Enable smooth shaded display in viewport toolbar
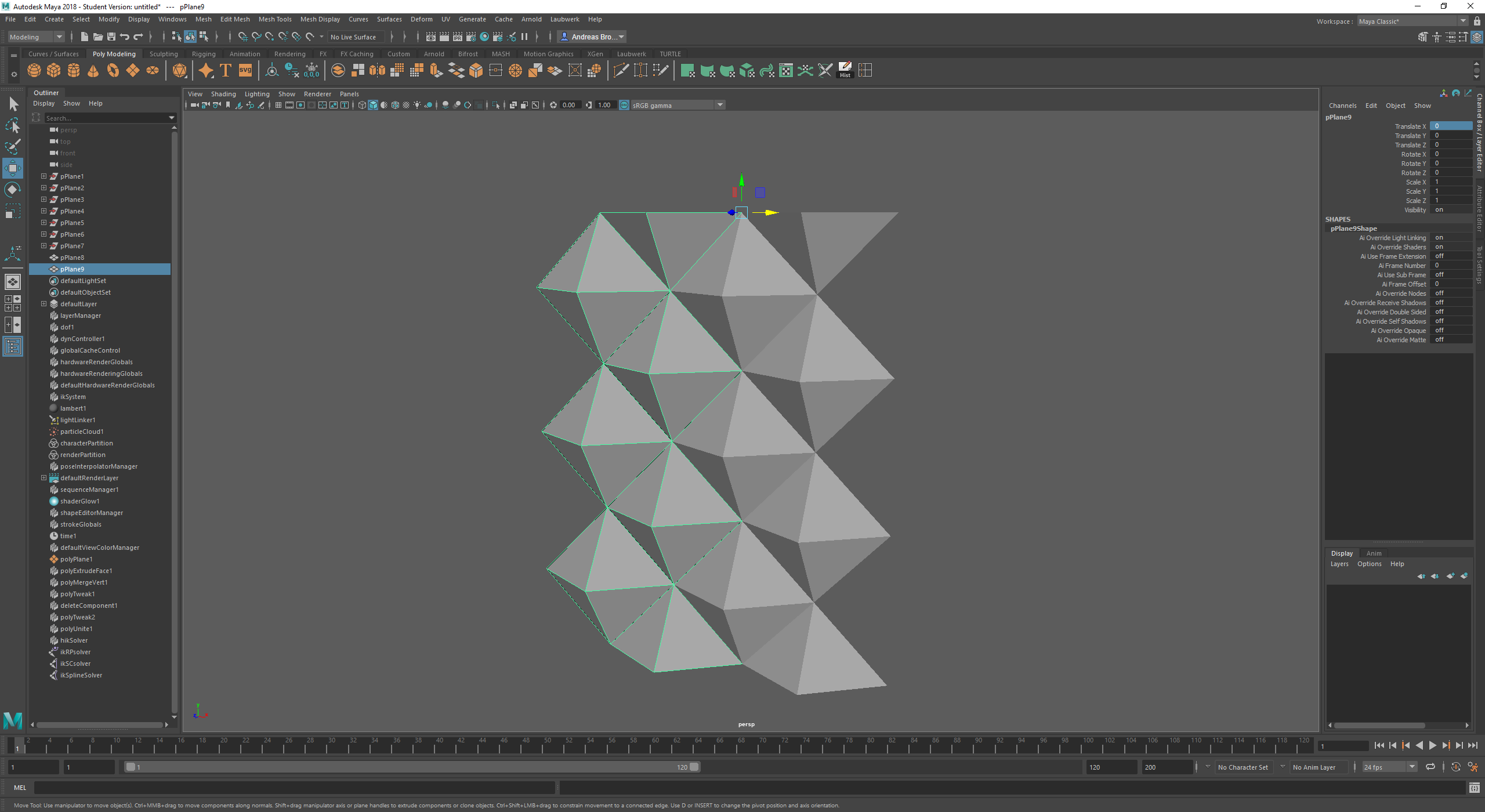The height and width of the screenshot is (812, 1485). (373, 105)
